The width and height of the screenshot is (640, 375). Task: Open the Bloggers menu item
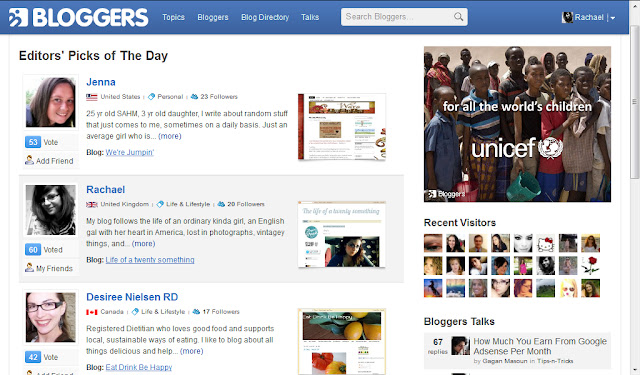(213, 17)
